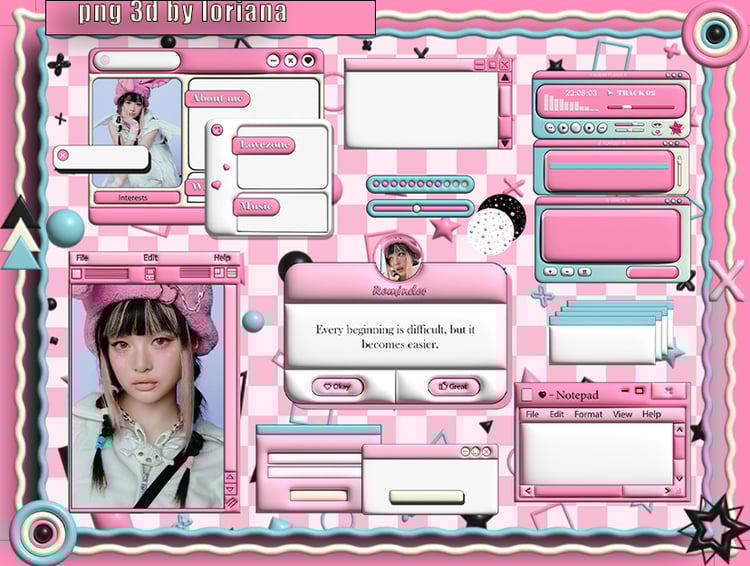Open File menu in image viewer window
Viewport: 750px width, 566px height.
tap(82, 258)
